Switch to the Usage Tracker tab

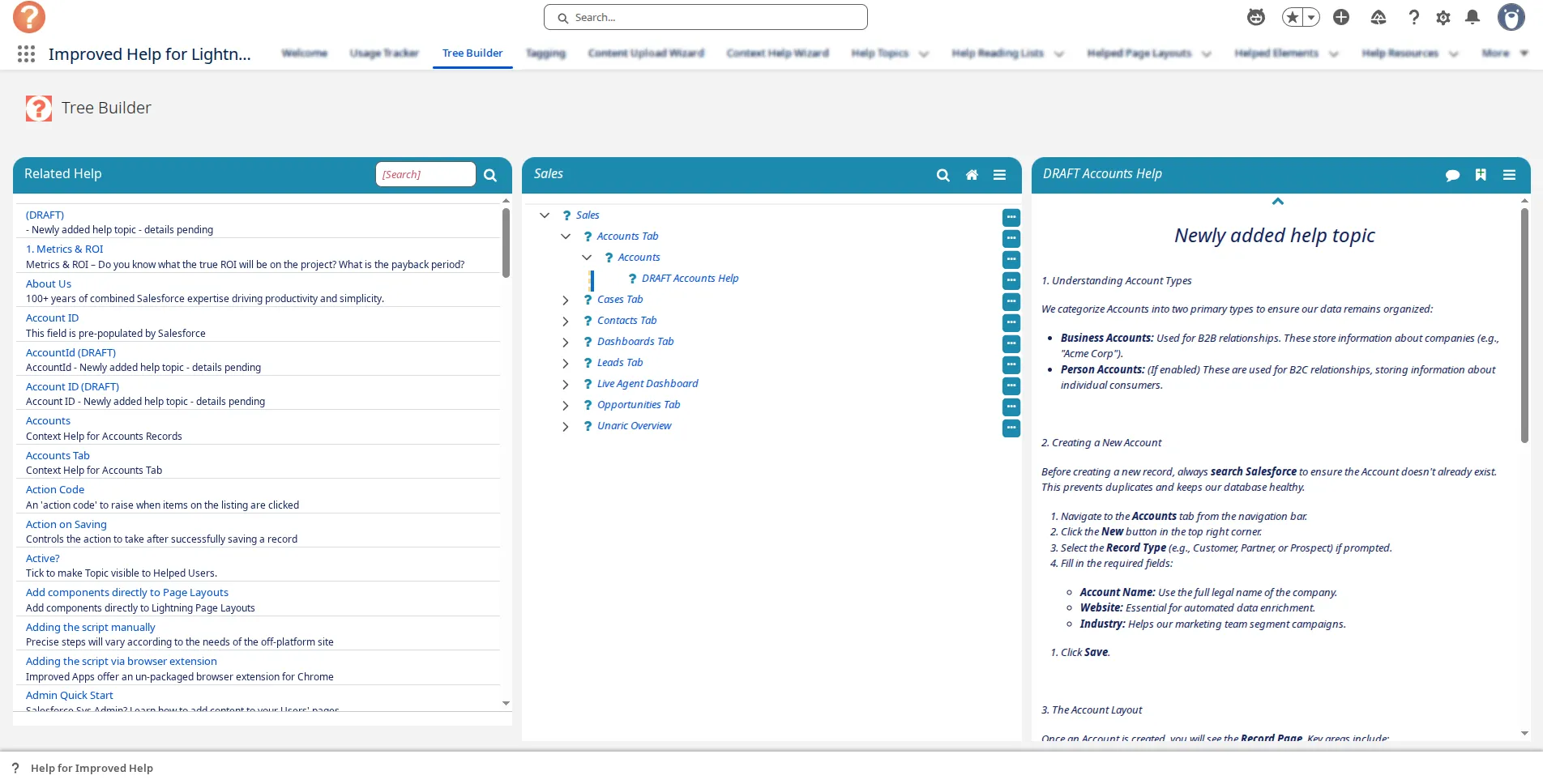384,53
